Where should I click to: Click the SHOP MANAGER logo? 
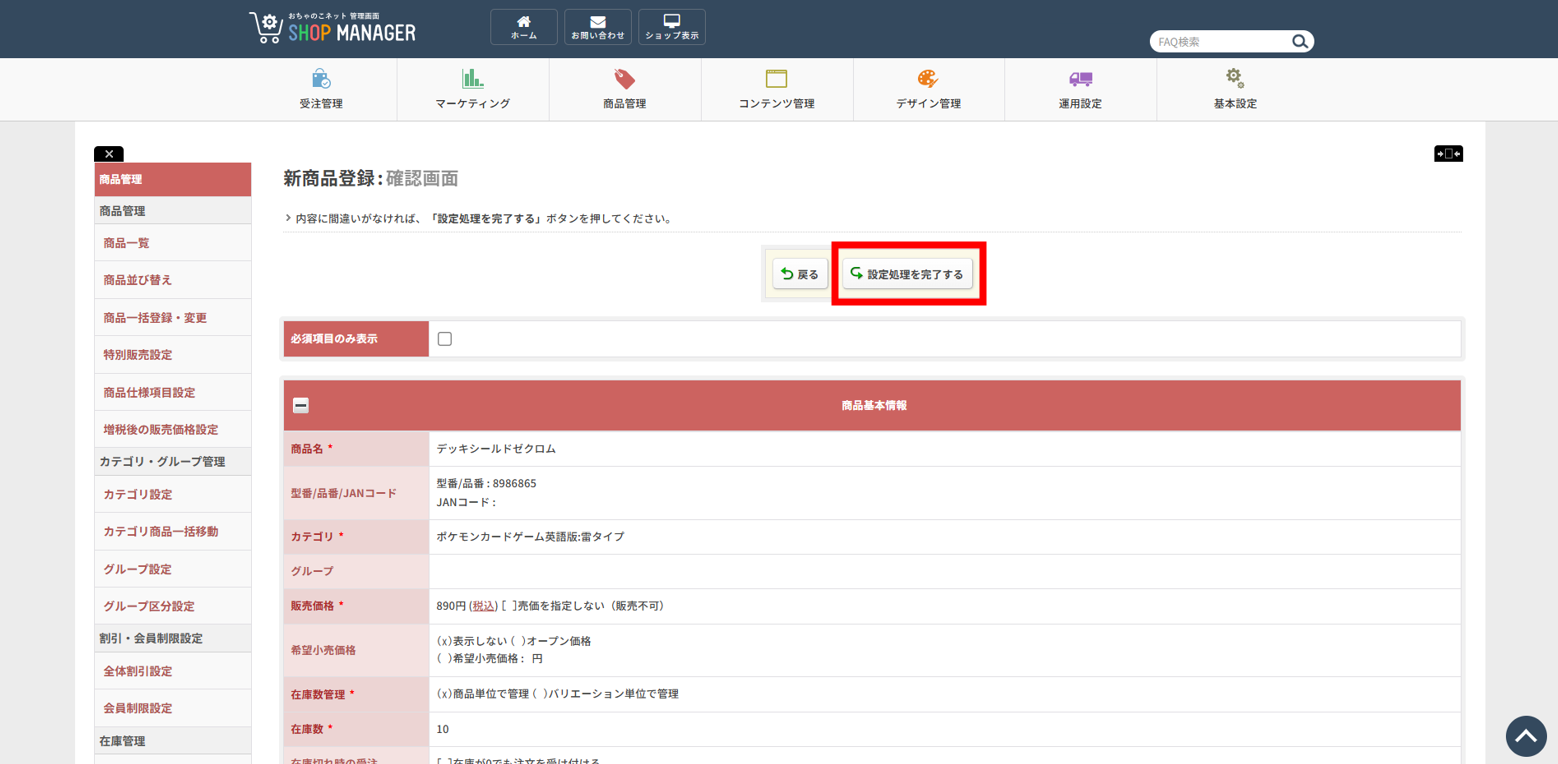[333, 28]
